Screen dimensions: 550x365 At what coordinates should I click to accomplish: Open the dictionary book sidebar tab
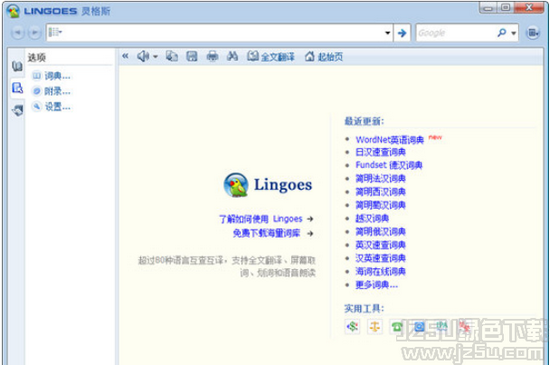pos(17,66)
